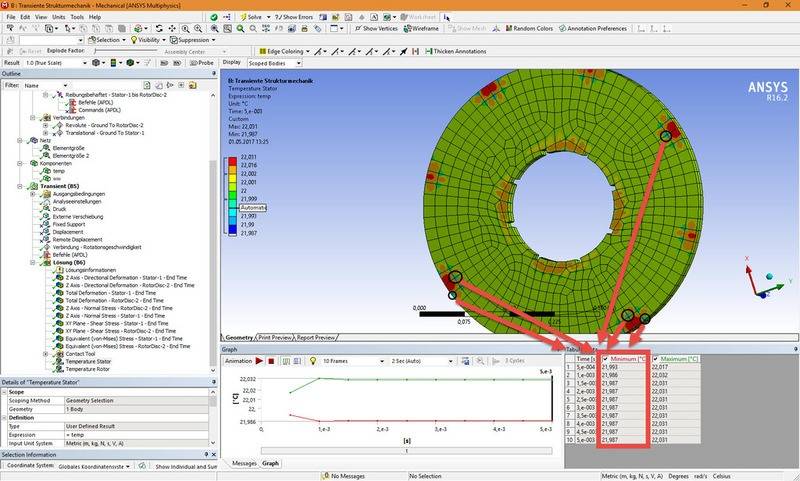Viewport: 800px width, 481px height.
Task: Switch to the Print Preview tab
Action: [x=276, y=337]
